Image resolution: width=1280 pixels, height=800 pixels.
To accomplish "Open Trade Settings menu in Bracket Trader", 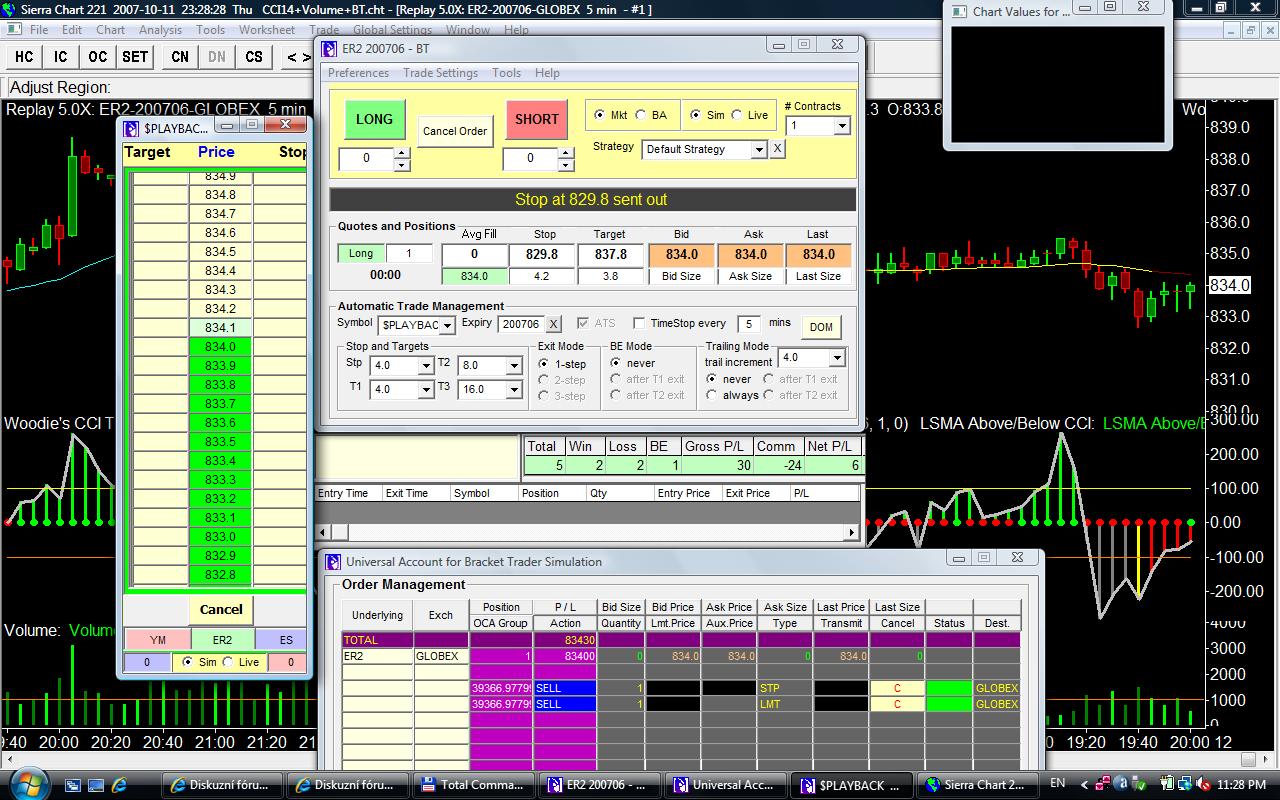I will pyautogui.click(x=440, y=73).
